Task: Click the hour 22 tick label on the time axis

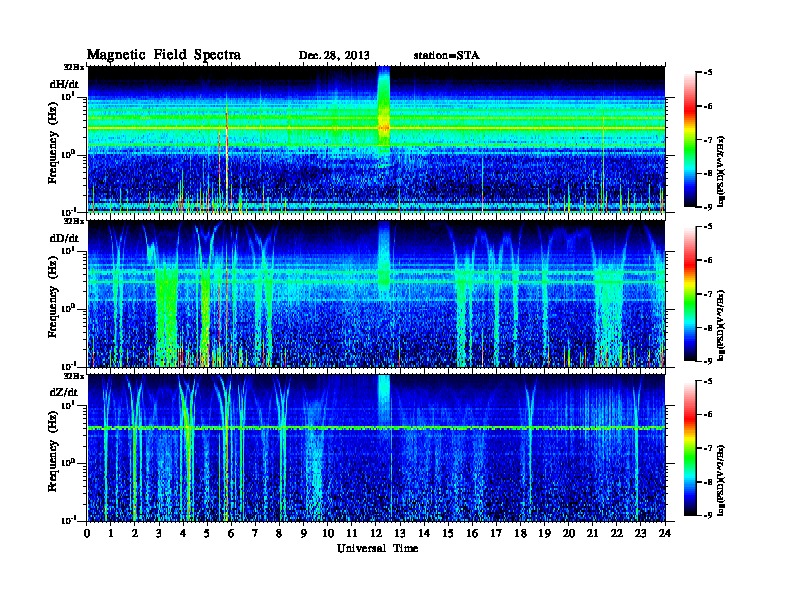Action: click(x=617, y=533)
